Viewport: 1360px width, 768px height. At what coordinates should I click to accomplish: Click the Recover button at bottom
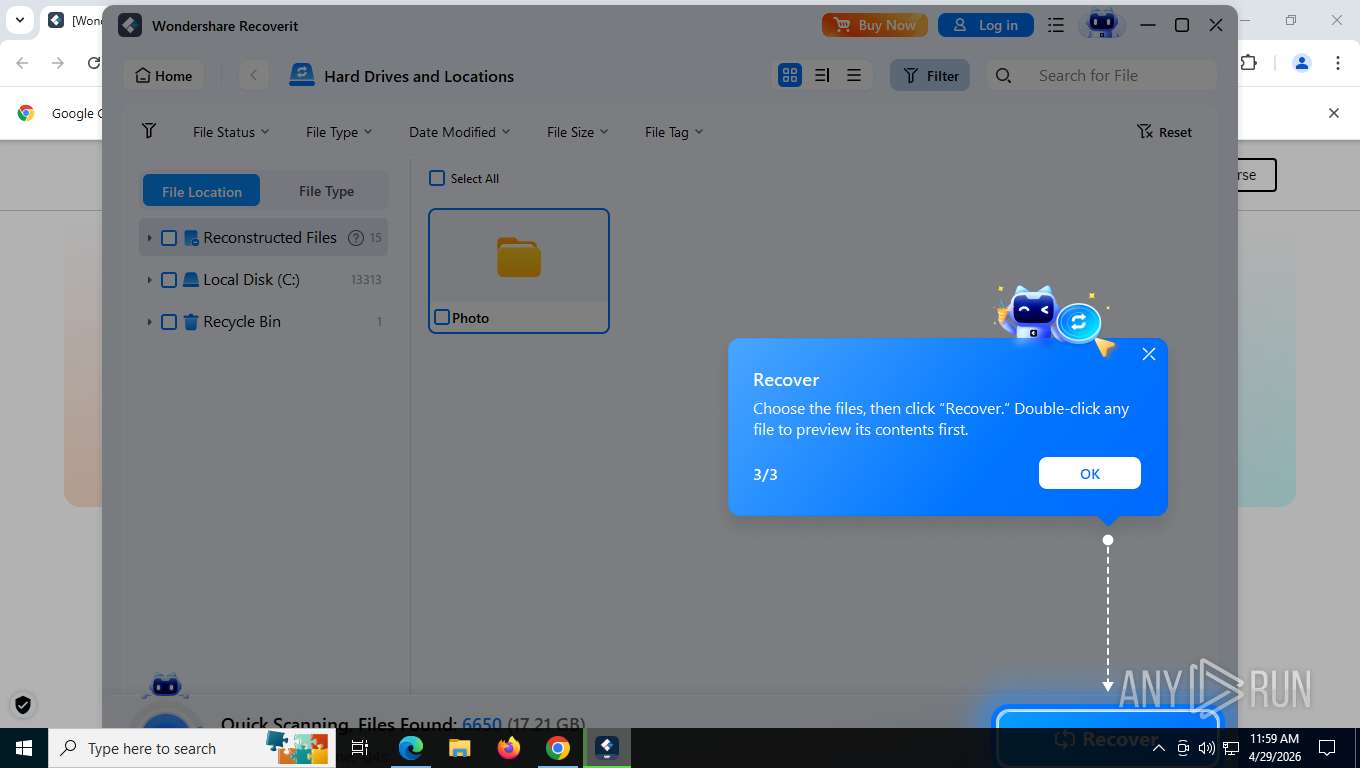(1108, 738)
